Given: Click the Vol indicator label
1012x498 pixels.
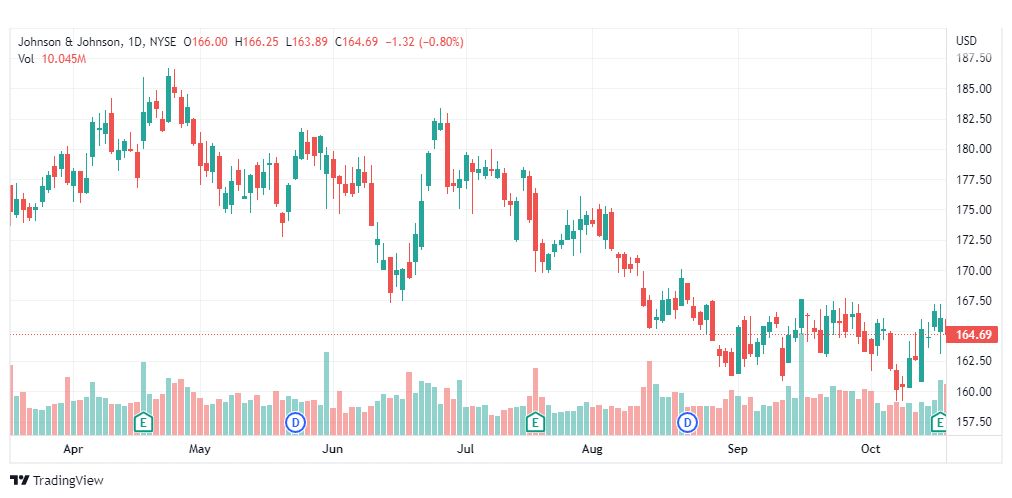Looking at the screenshot, I should click(x=26, y=59).
